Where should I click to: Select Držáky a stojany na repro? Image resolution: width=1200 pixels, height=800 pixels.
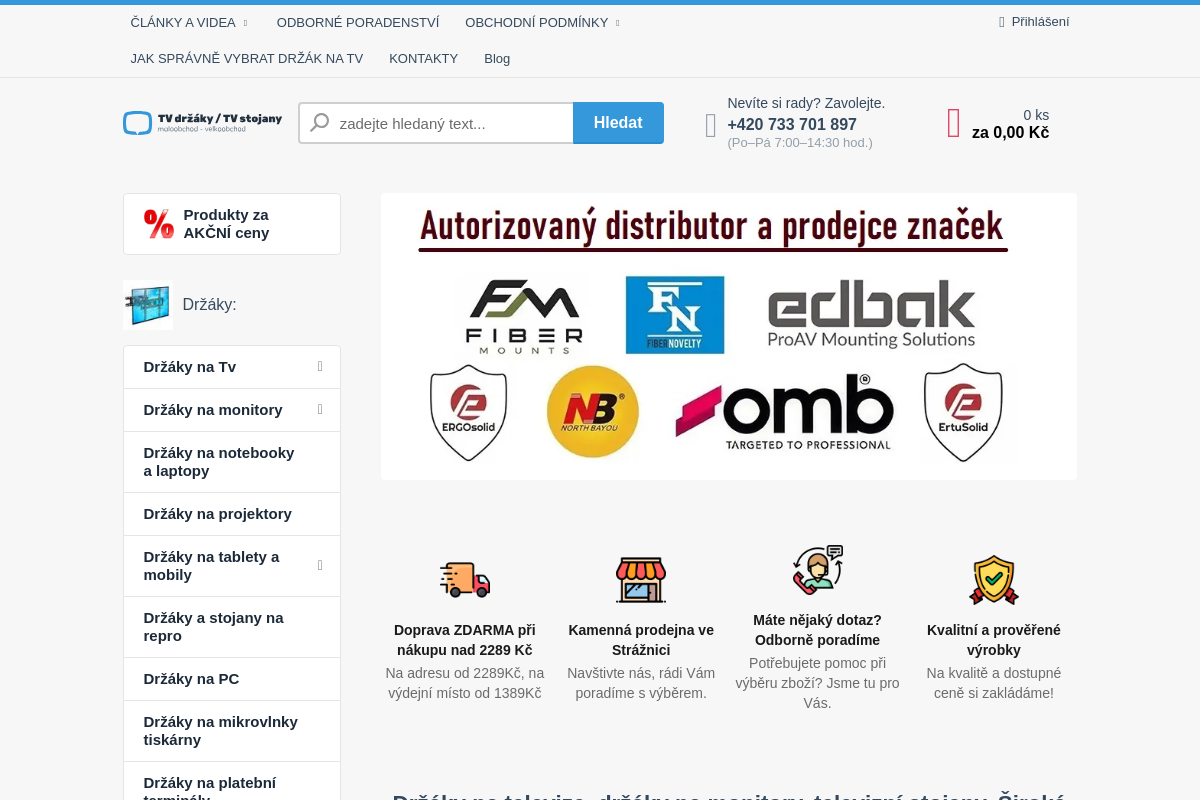(x=232, y=627)
